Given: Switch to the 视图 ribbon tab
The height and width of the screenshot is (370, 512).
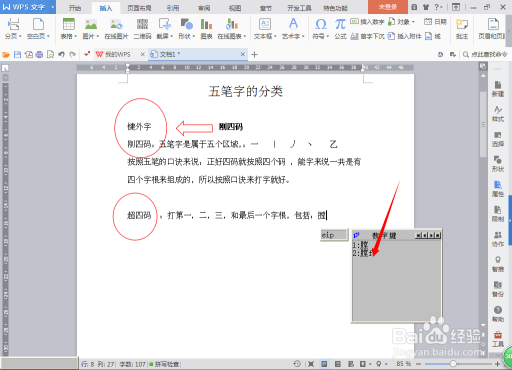Looking at the screenshot, I should (235, 8).
